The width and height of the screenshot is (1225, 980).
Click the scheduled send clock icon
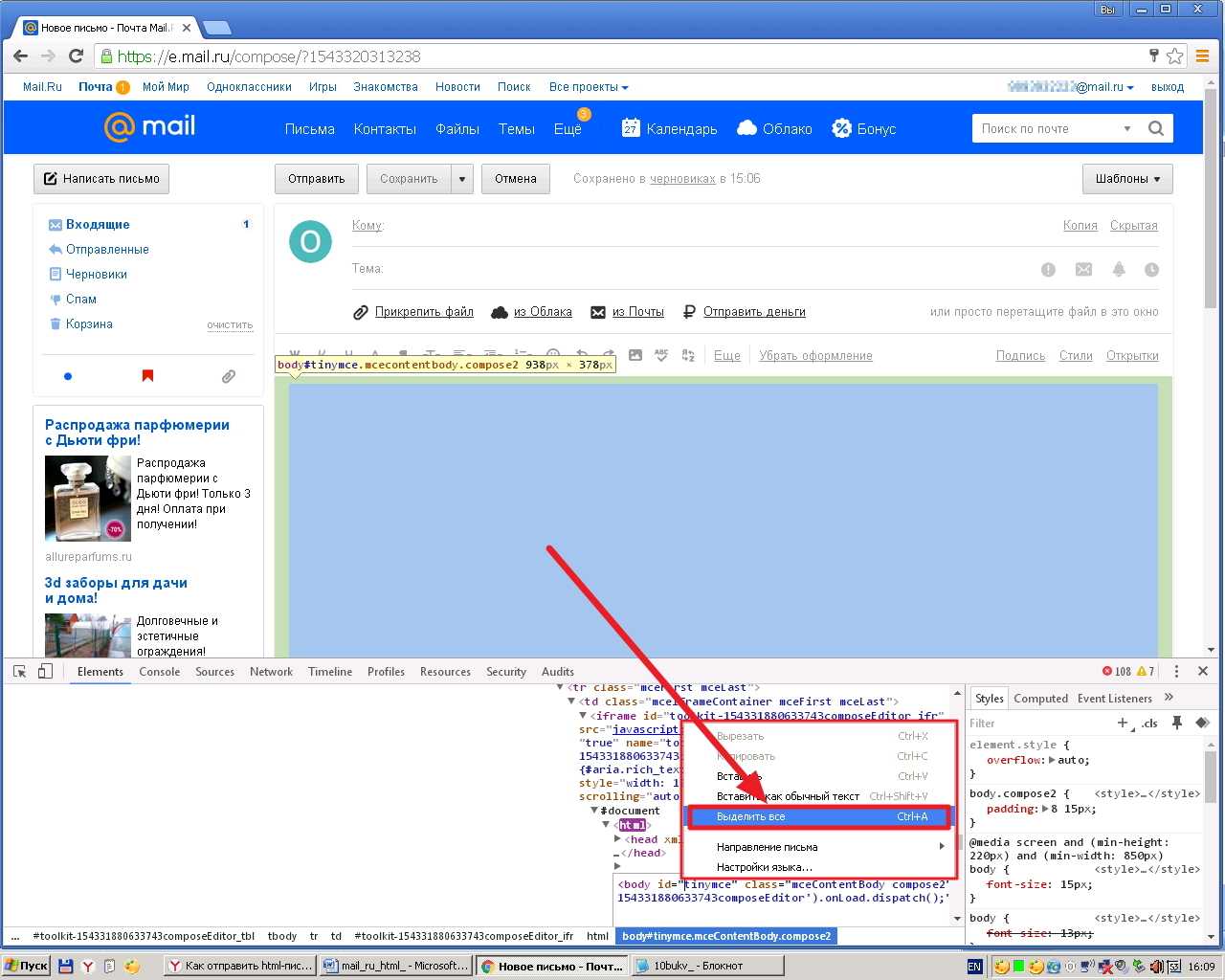point(1151,270)
